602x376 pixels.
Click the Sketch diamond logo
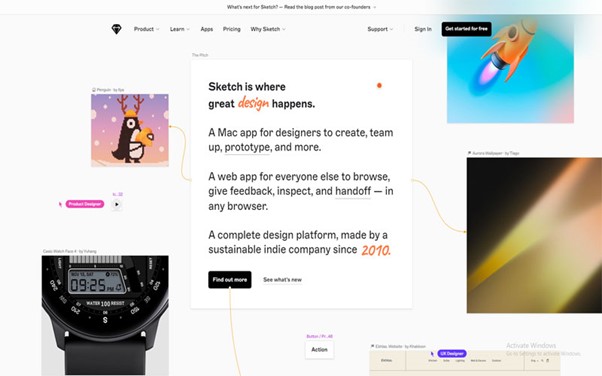point(116,29)
